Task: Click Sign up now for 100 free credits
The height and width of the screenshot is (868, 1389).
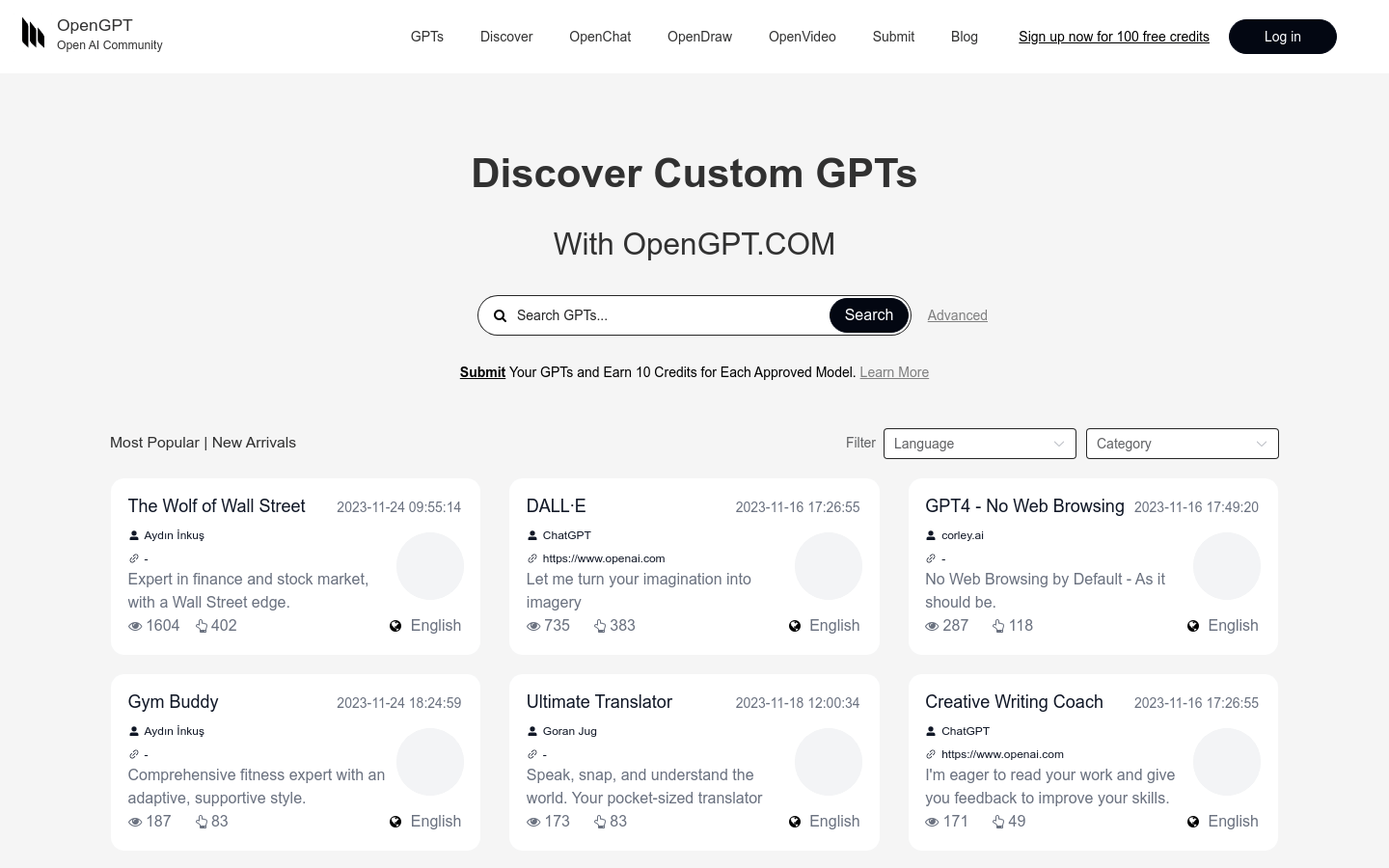Action: pyautogui.click(x=1114, y=37)
